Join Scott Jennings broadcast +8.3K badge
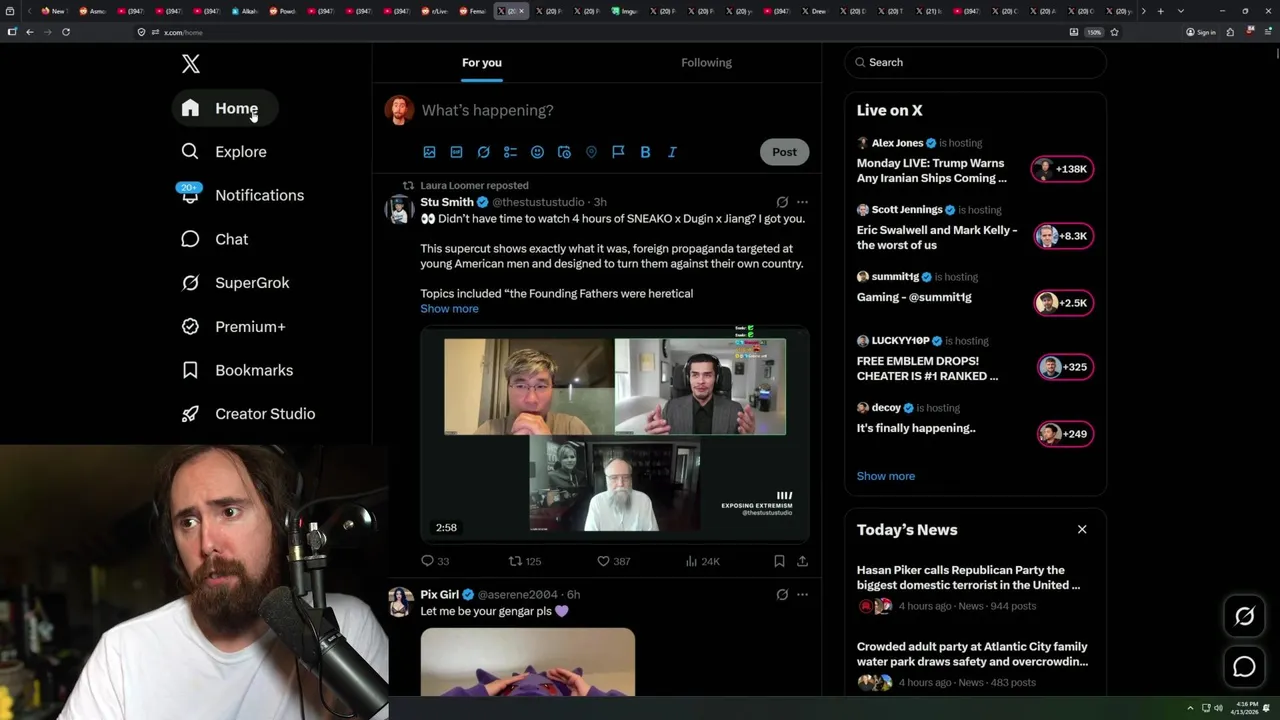Screen dimensions: 1280x720 click(1063, 236)
